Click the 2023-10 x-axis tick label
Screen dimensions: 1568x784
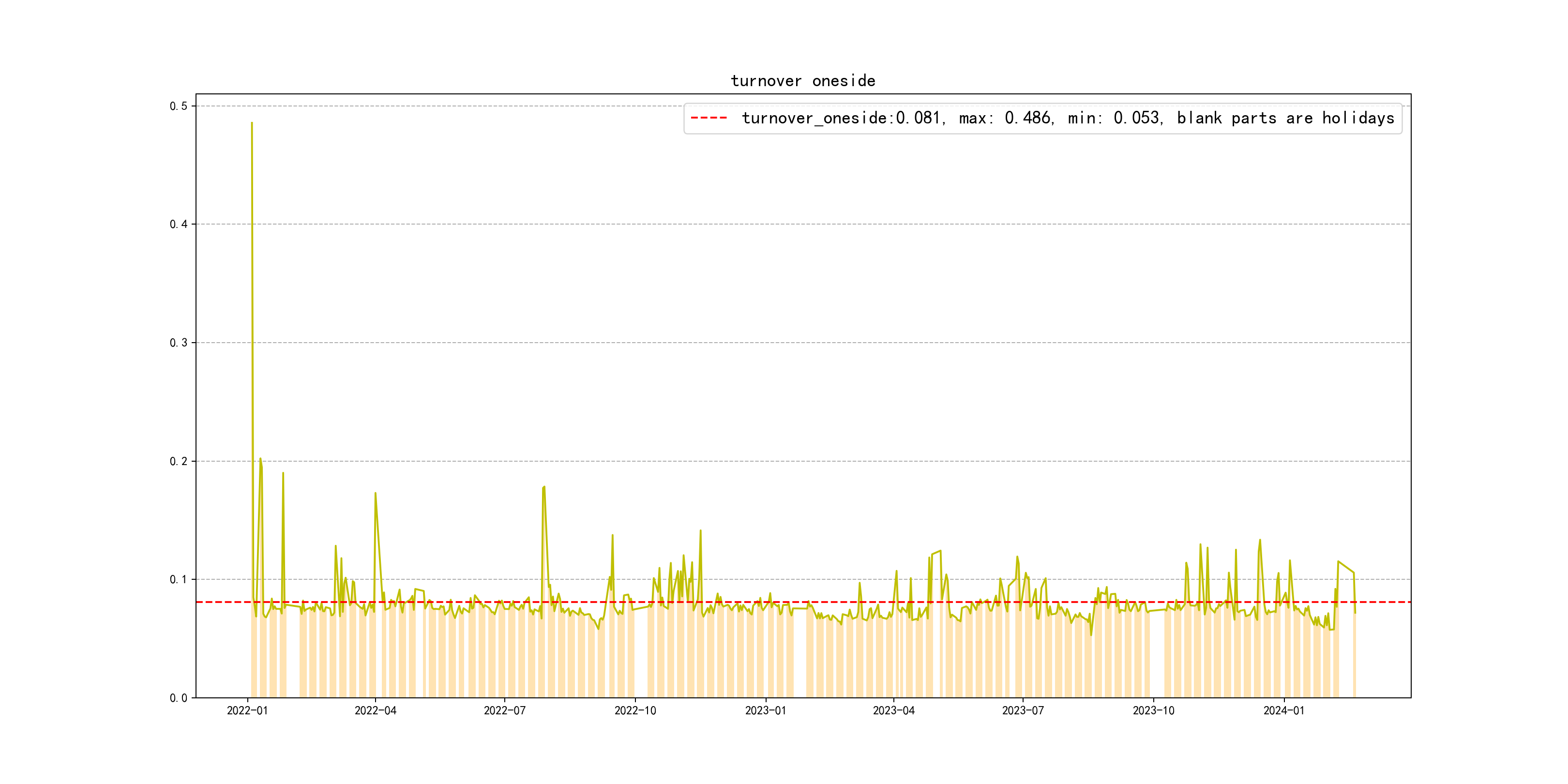1153,710
